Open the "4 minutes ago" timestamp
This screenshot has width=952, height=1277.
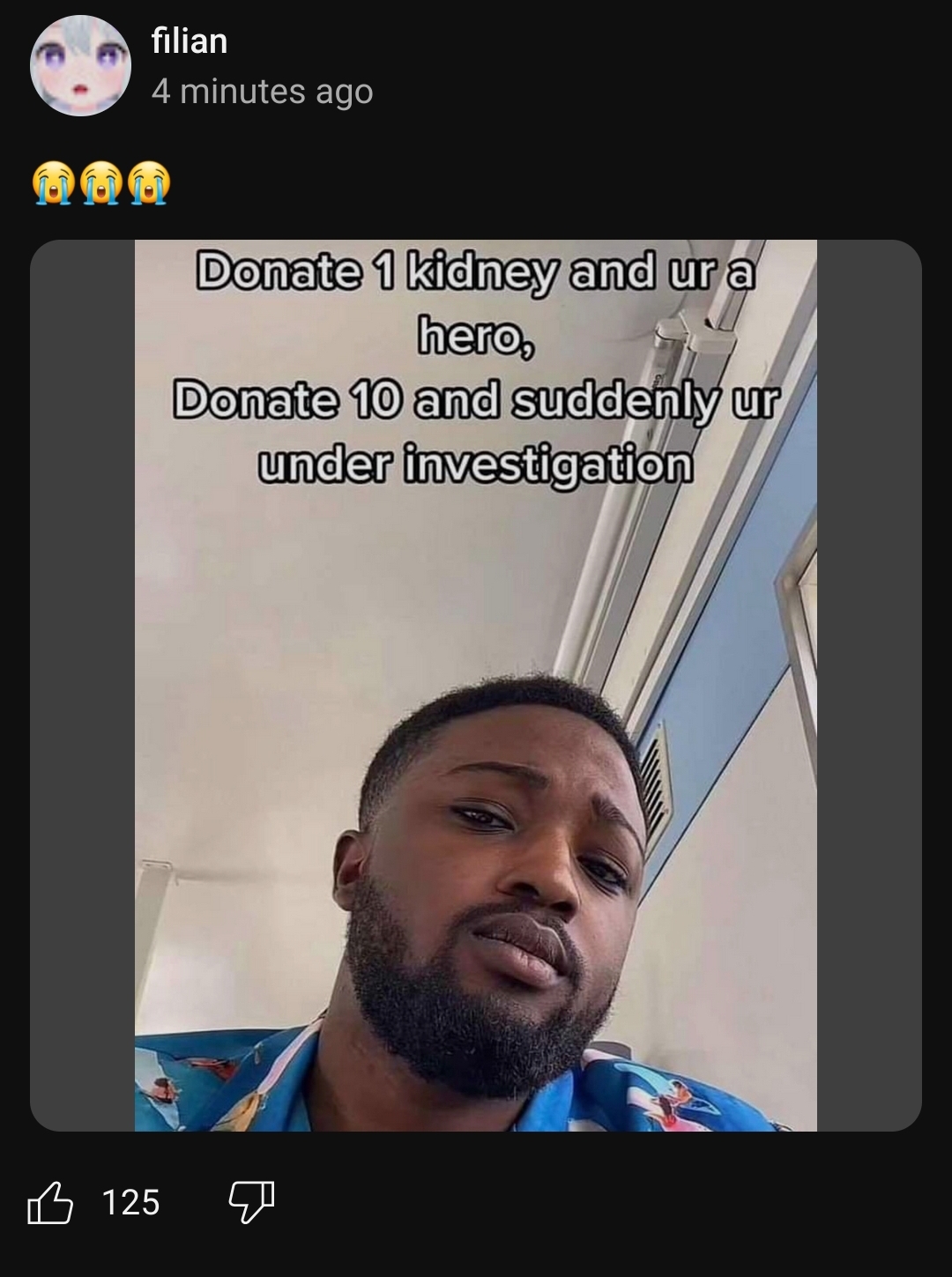coord(262,92)
